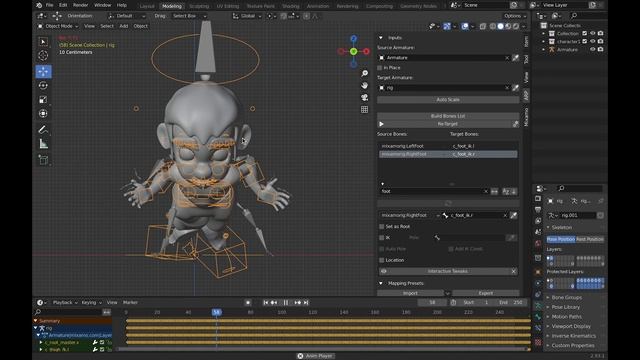Select the Pose Position toggle
The image size is (640, 360).
coord(560,239)
